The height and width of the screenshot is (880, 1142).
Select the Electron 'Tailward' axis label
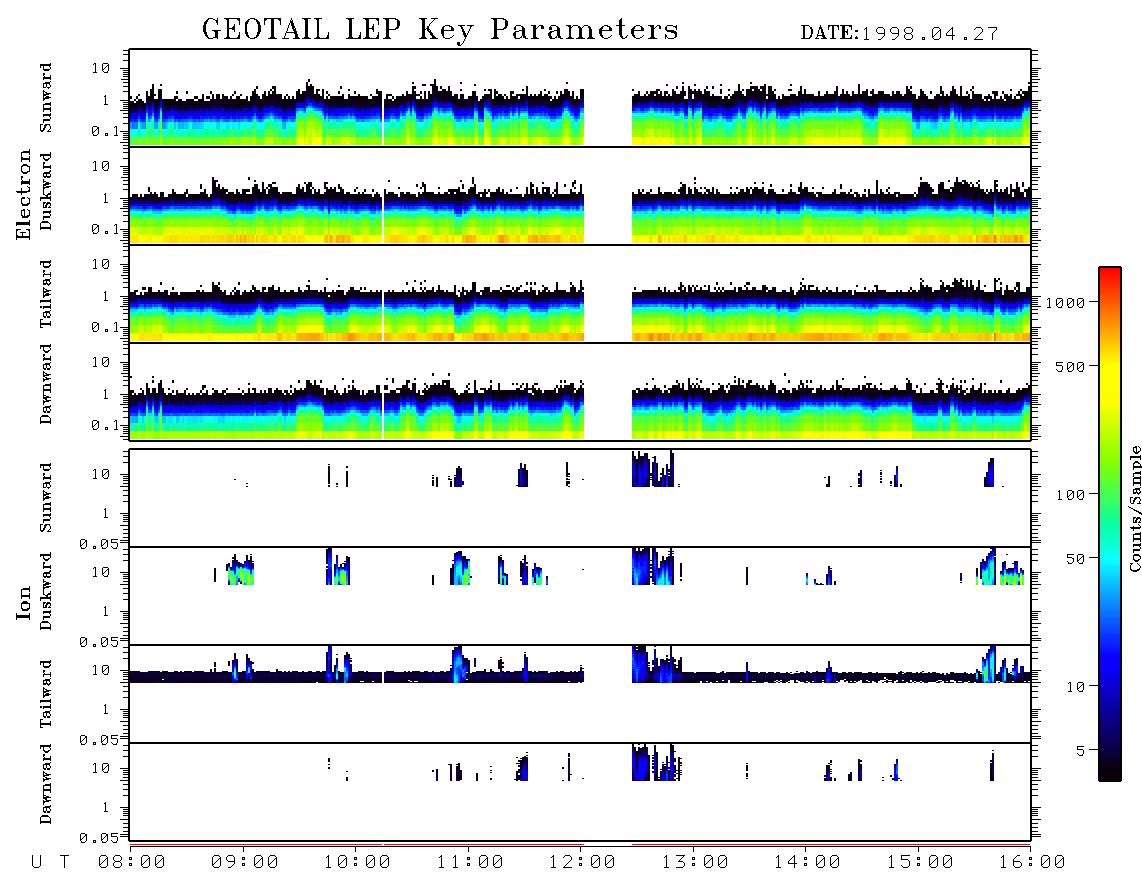[46, 294]
